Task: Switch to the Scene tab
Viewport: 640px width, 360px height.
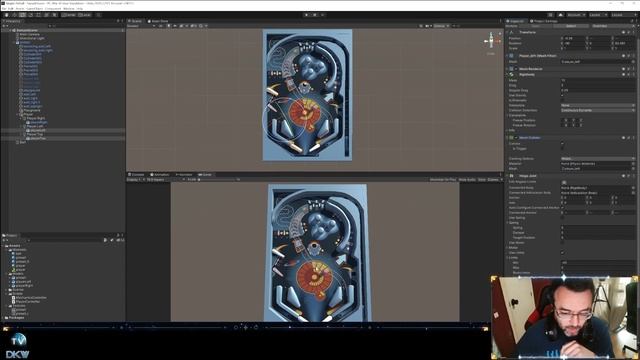Action: click(136, 21)
